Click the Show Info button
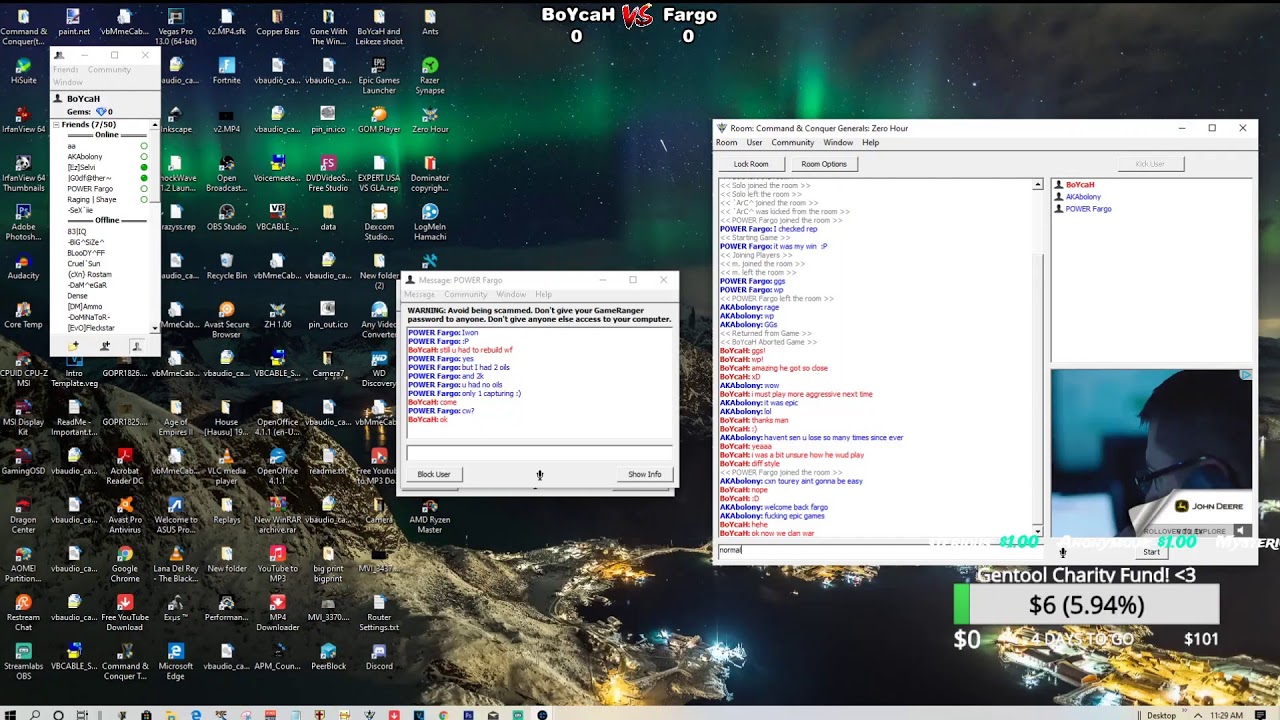This screenshot has width=1280, height=720. pos(644,474)
